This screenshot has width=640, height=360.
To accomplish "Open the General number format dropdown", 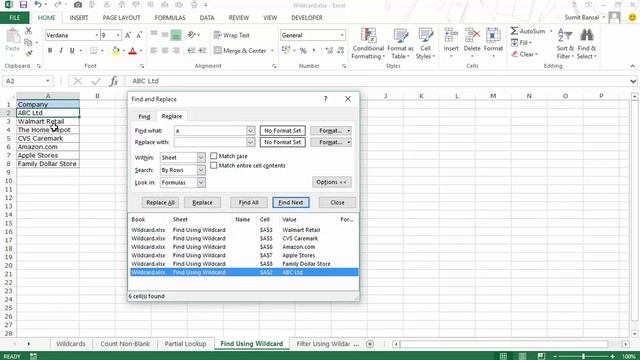I will 342,36.
